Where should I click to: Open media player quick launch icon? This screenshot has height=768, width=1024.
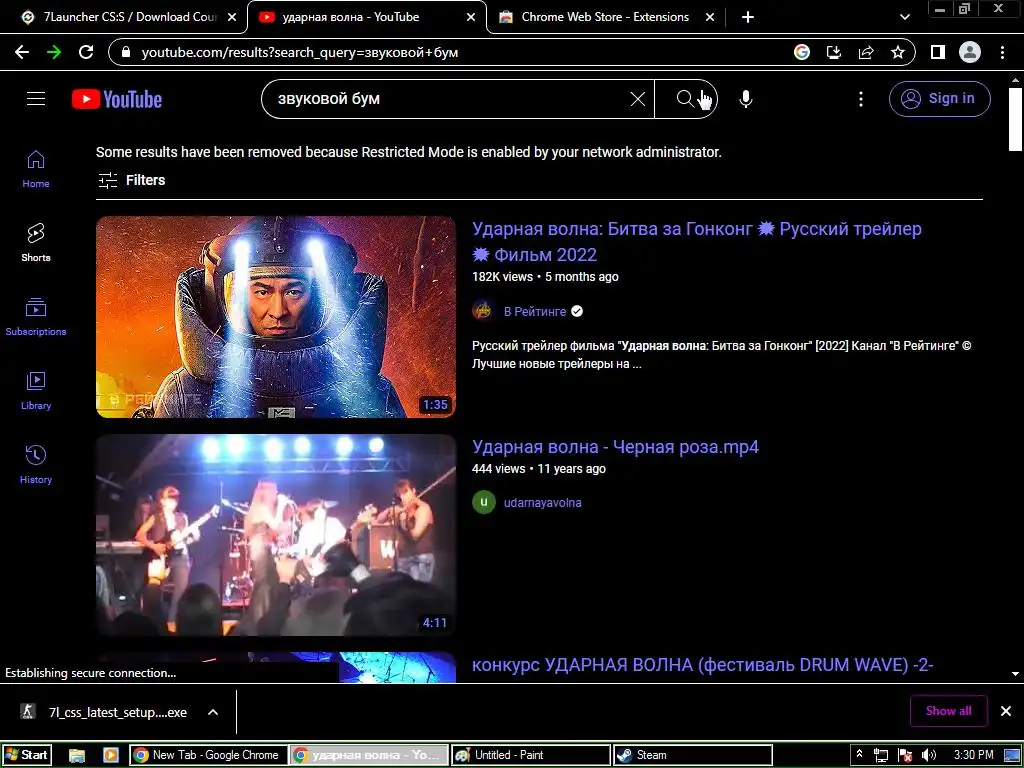click(x=110, y=755)
